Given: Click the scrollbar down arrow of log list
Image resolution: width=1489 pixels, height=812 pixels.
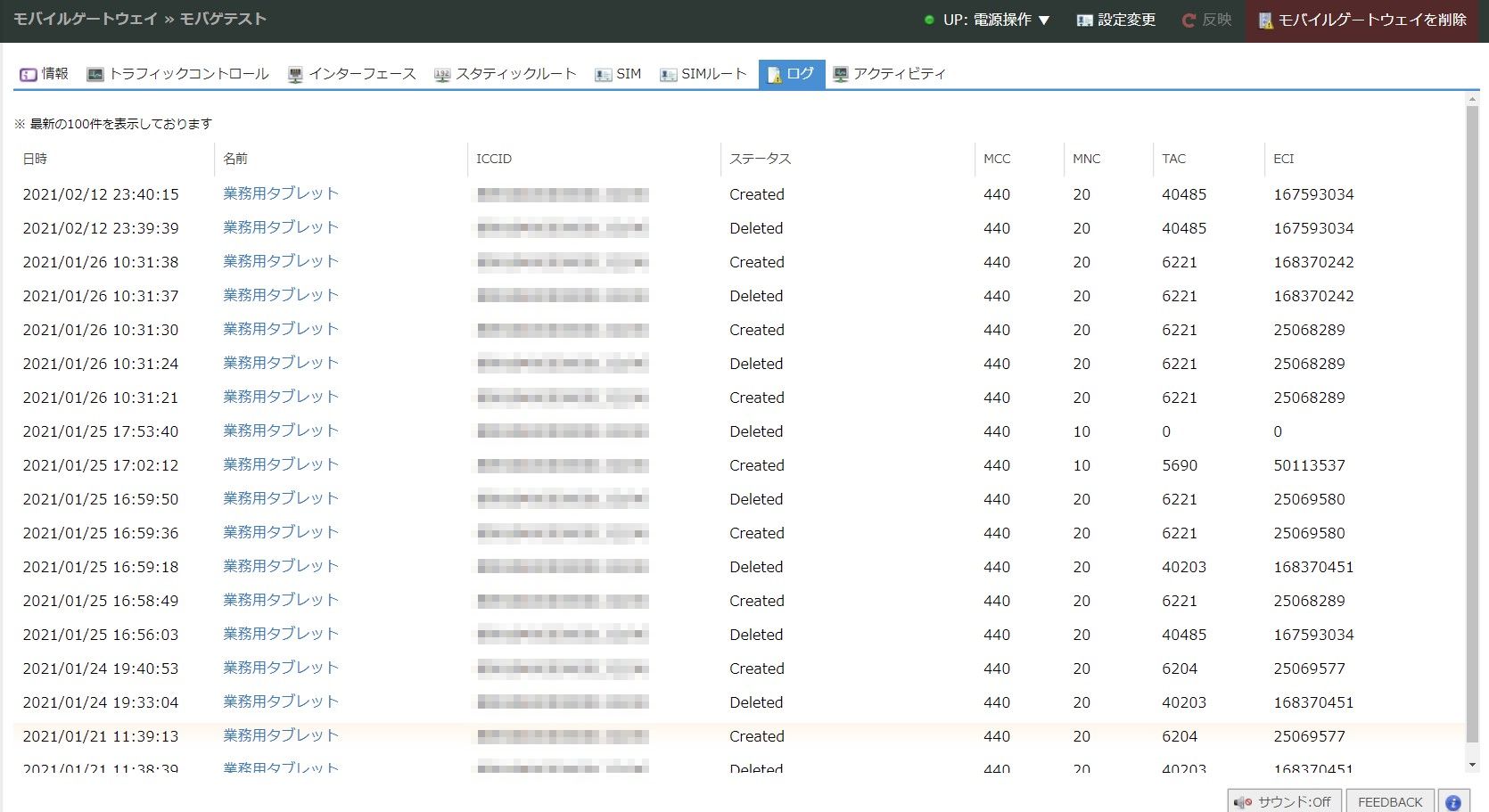Looking at the screenshot, I should pyautogui.click(x=1472, y=765).
